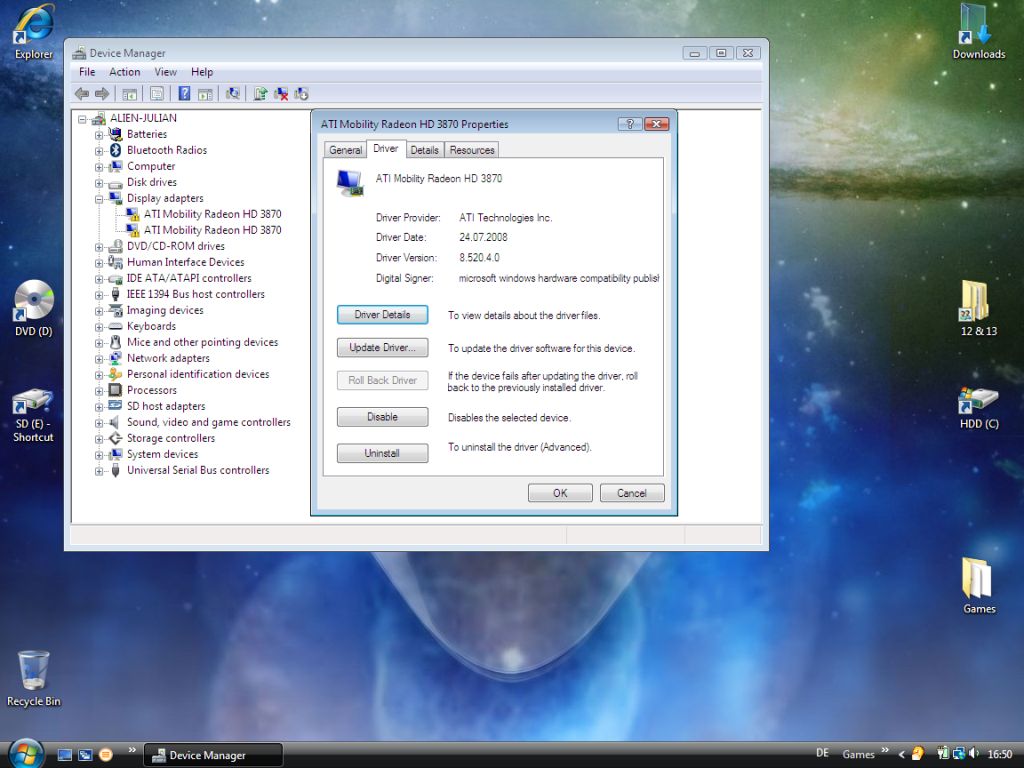Toggle the console tree show/hide toolbar icon

pos(130,94)
